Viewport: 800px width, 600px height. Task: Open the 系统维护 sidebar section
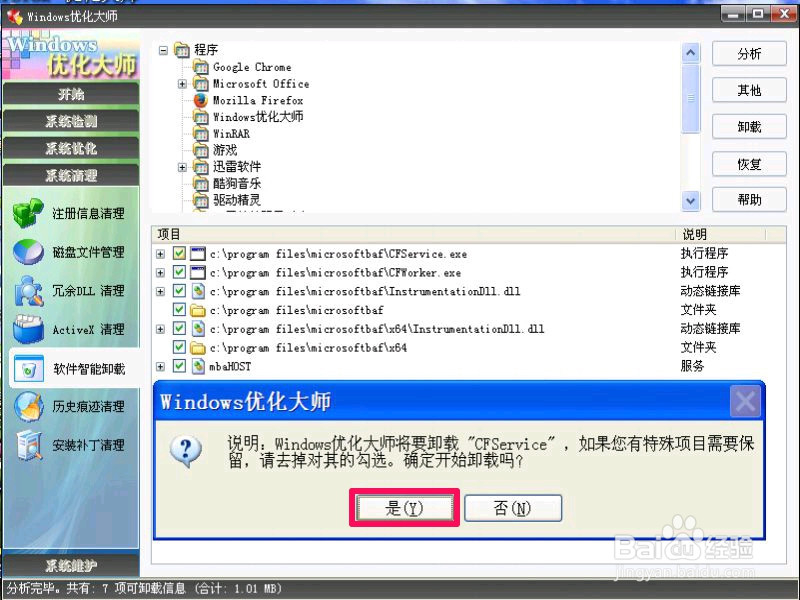point(71,565)
